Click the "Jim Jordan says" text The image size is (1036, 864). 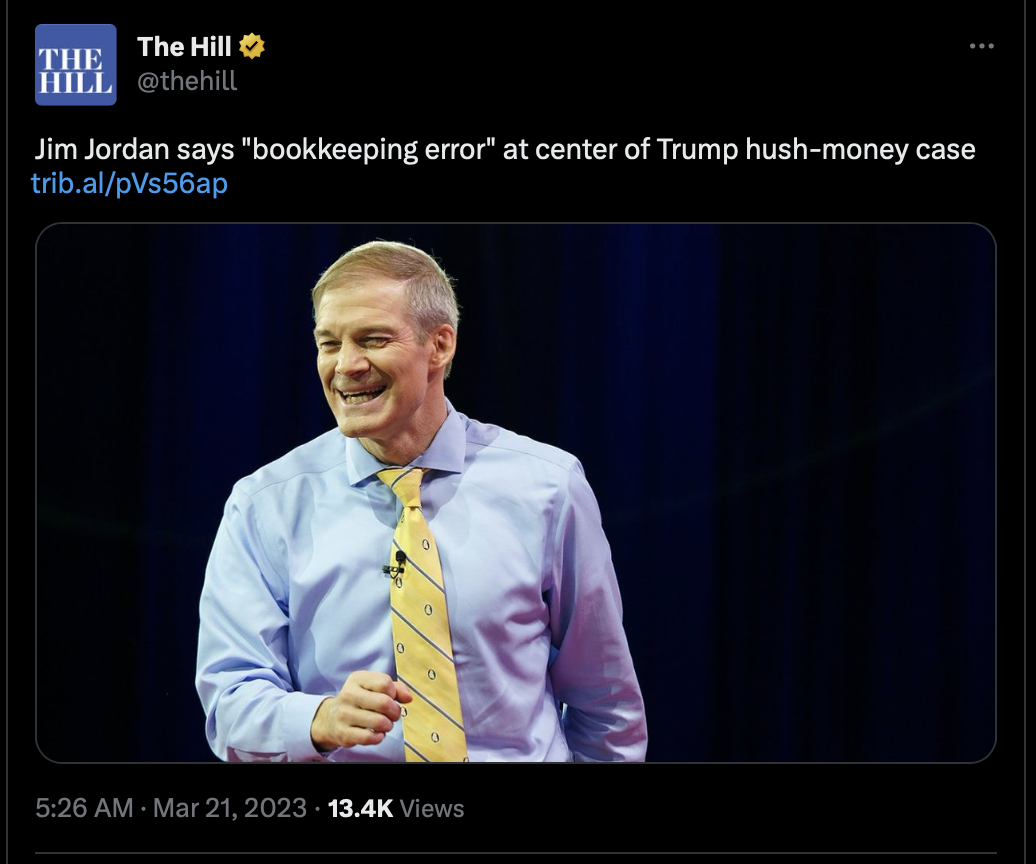[134, 149]
